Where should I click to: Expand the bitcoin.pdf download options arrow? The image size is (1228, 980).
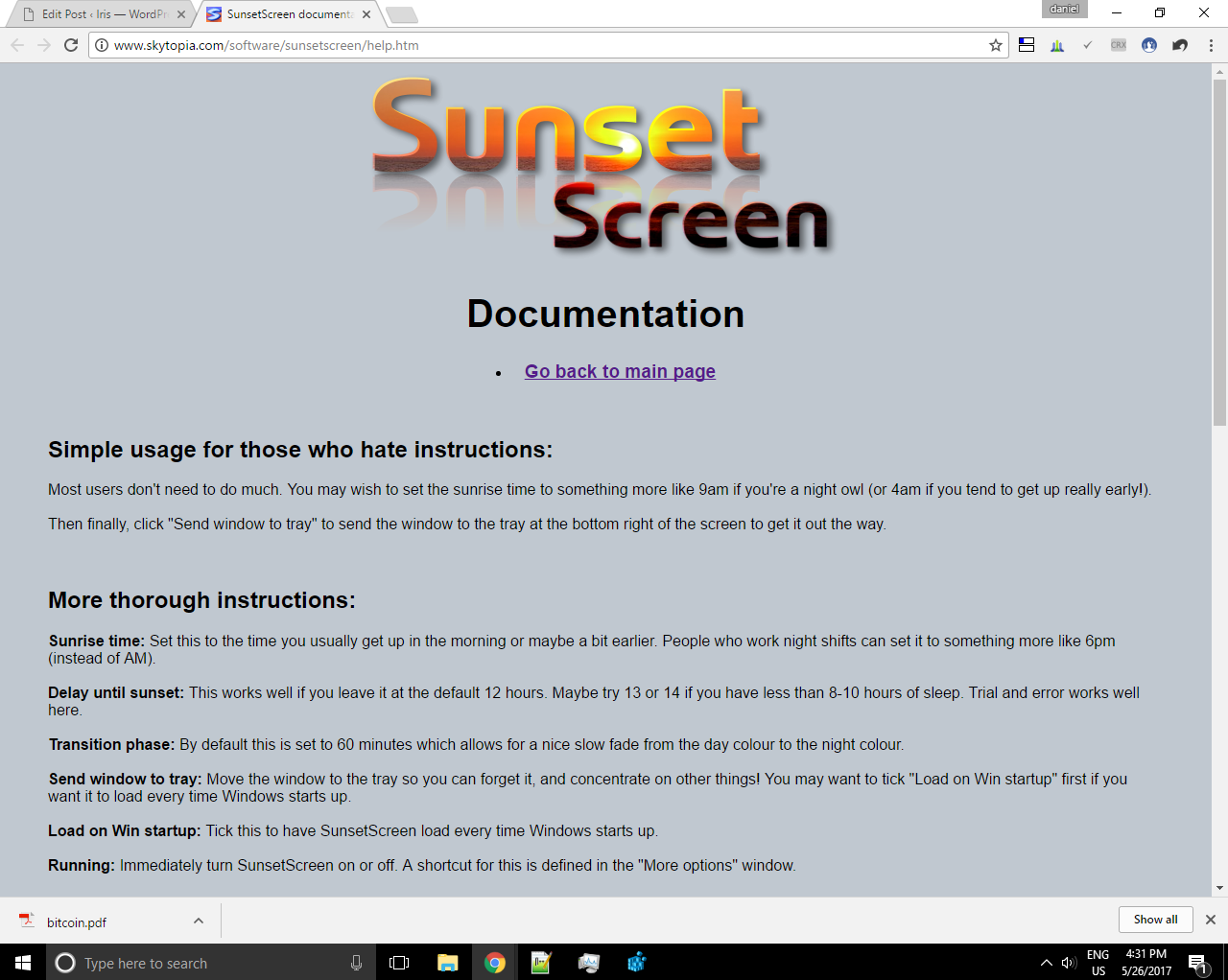[x=199, y=921]
